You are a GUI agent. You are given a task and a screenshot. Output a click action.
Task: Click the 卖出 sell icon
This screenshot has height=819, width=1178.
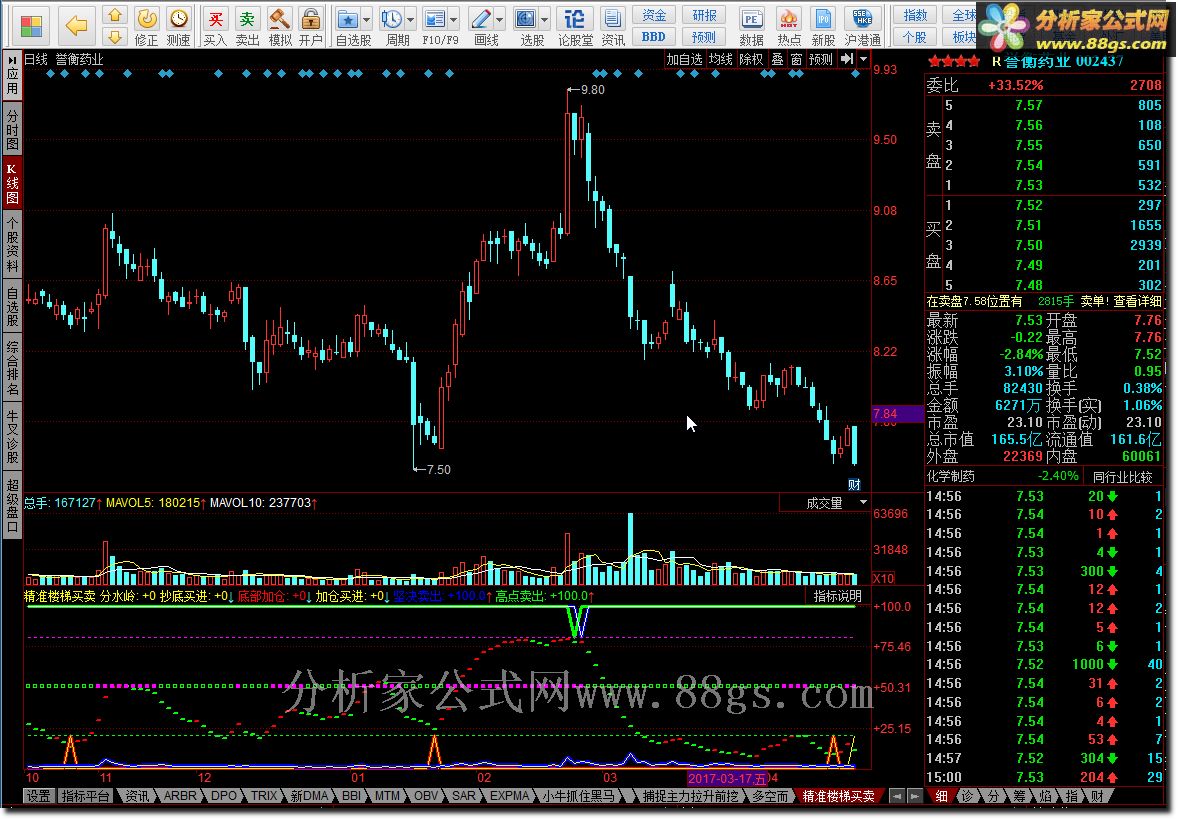pyautogui.click(x=247, y=26)
